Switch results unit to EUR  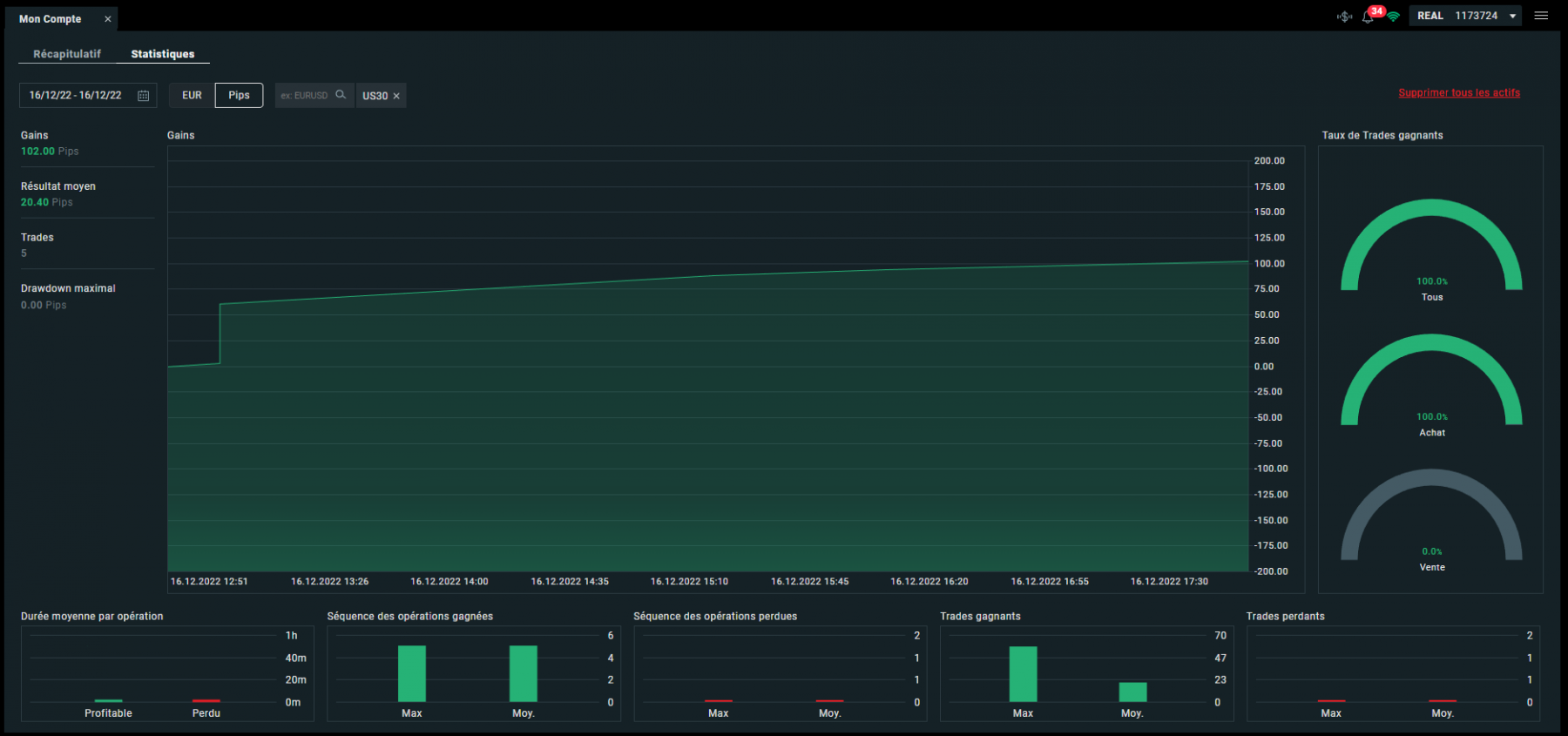pyautogui.click(x=192, y=95)
